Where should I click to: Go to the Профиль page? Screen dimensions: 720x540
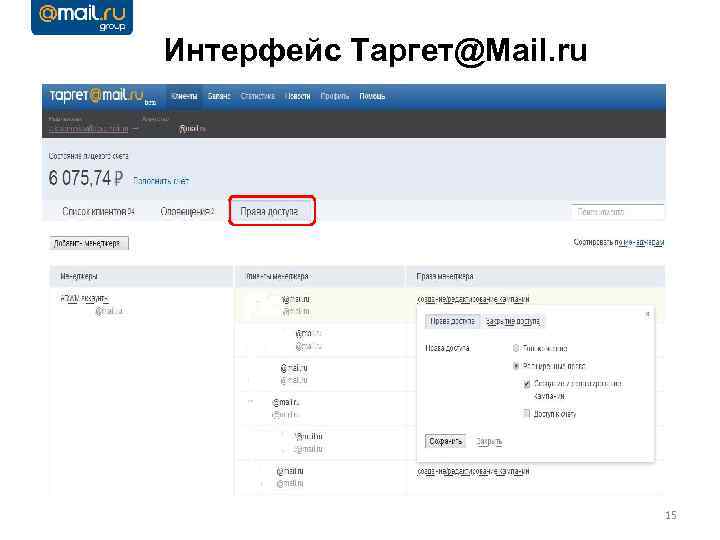(x=335, y=96)
